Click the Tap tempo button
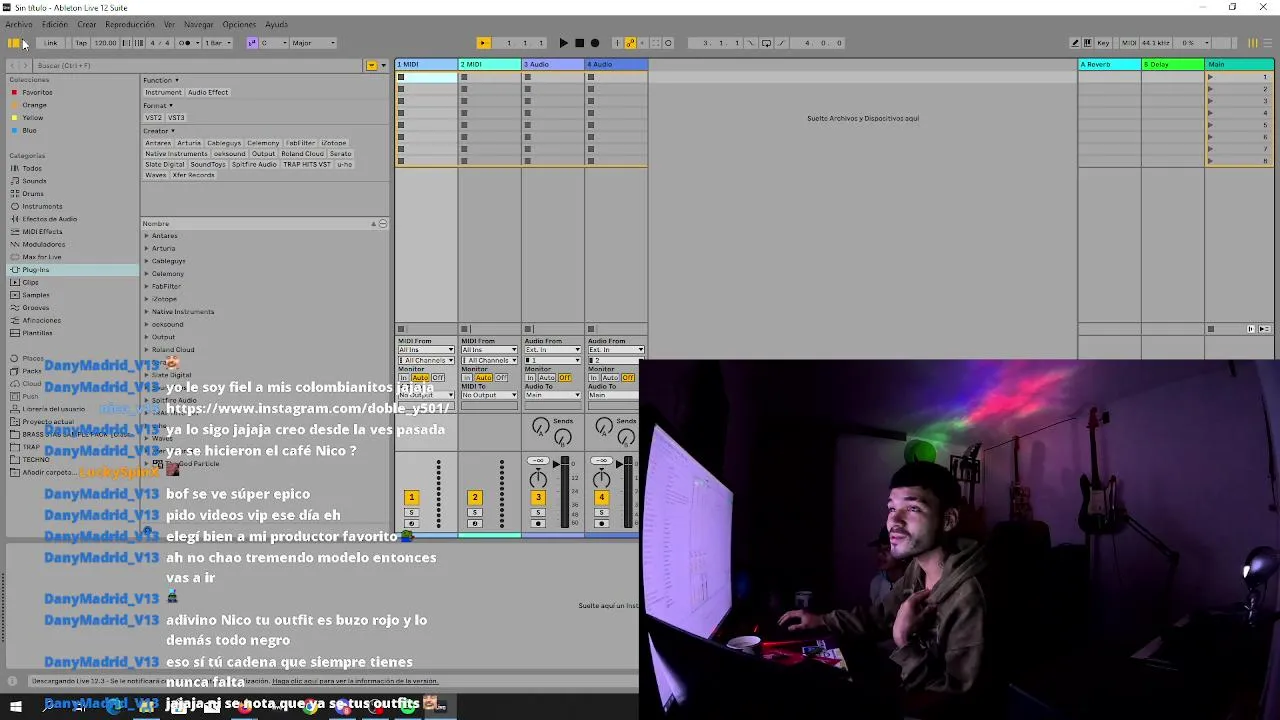This screenshot has height=720, width=1280. (x=81, y=43)
